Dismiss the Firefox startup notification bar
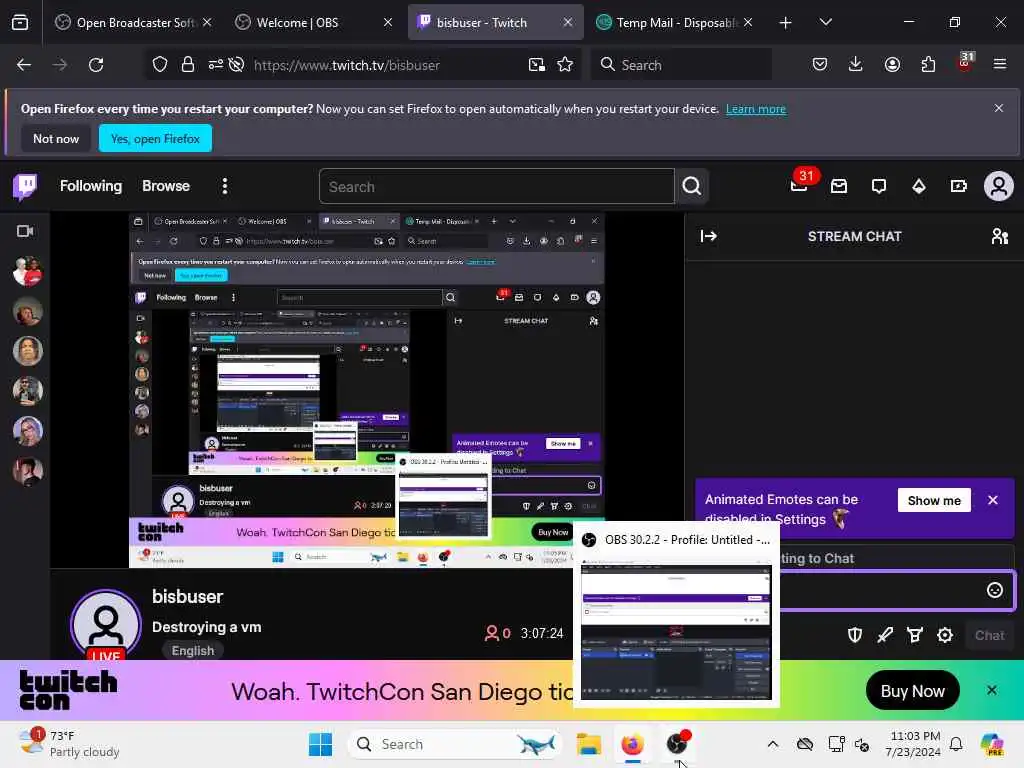 click(x=999, y=108)
